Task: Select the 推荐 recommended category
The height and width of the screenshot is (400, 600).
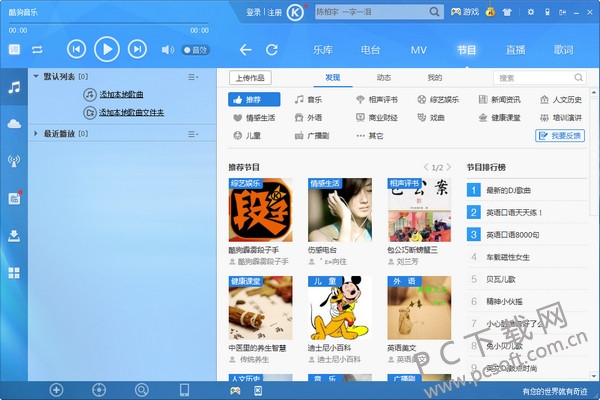Action: (x=254, y=100)
